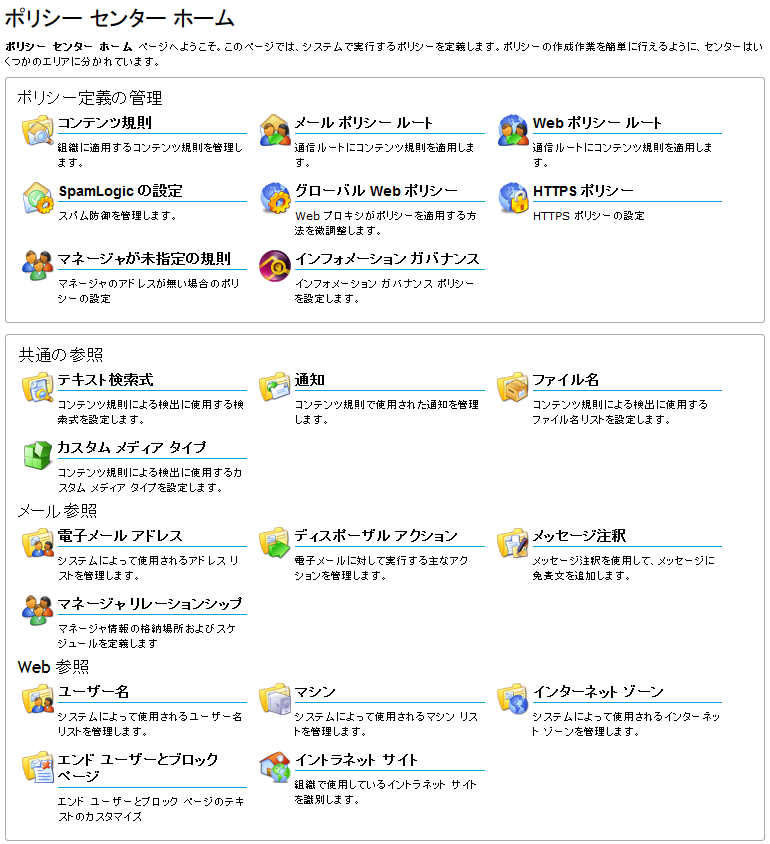This screenshot has height=844, width=770.
Task: Open the エンド ユーザーとブロック ページ link
Action: (x=138, y=768)
